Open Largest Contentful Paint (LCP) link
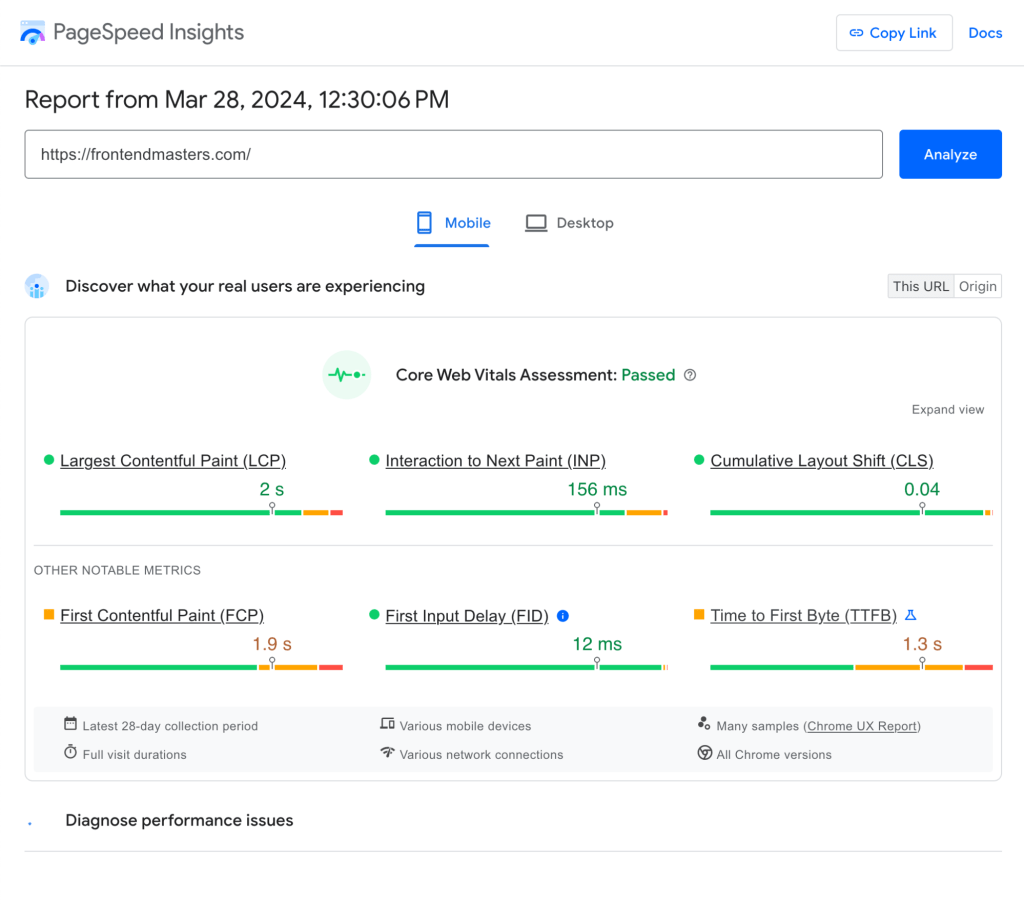1024x904 pixels. (x=173, y=460)
